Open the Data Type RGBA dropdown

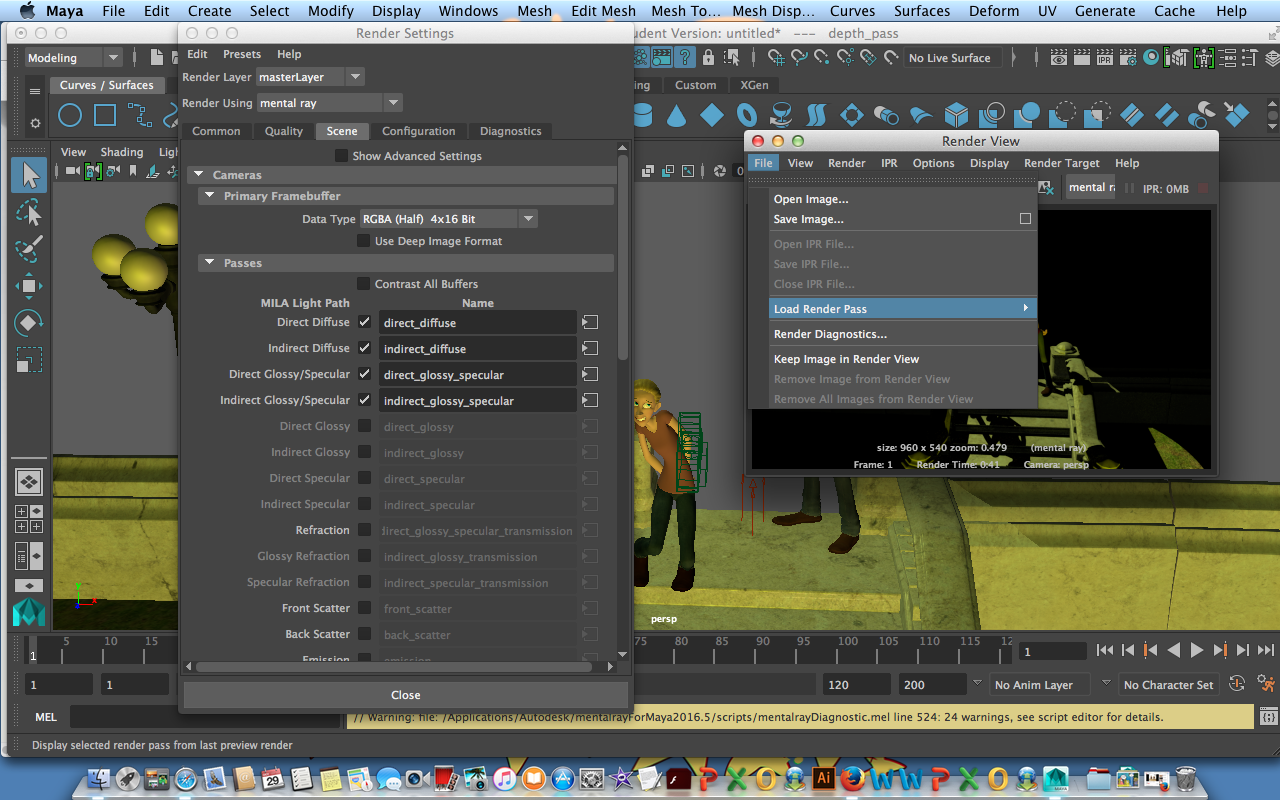tap(448, 219)
